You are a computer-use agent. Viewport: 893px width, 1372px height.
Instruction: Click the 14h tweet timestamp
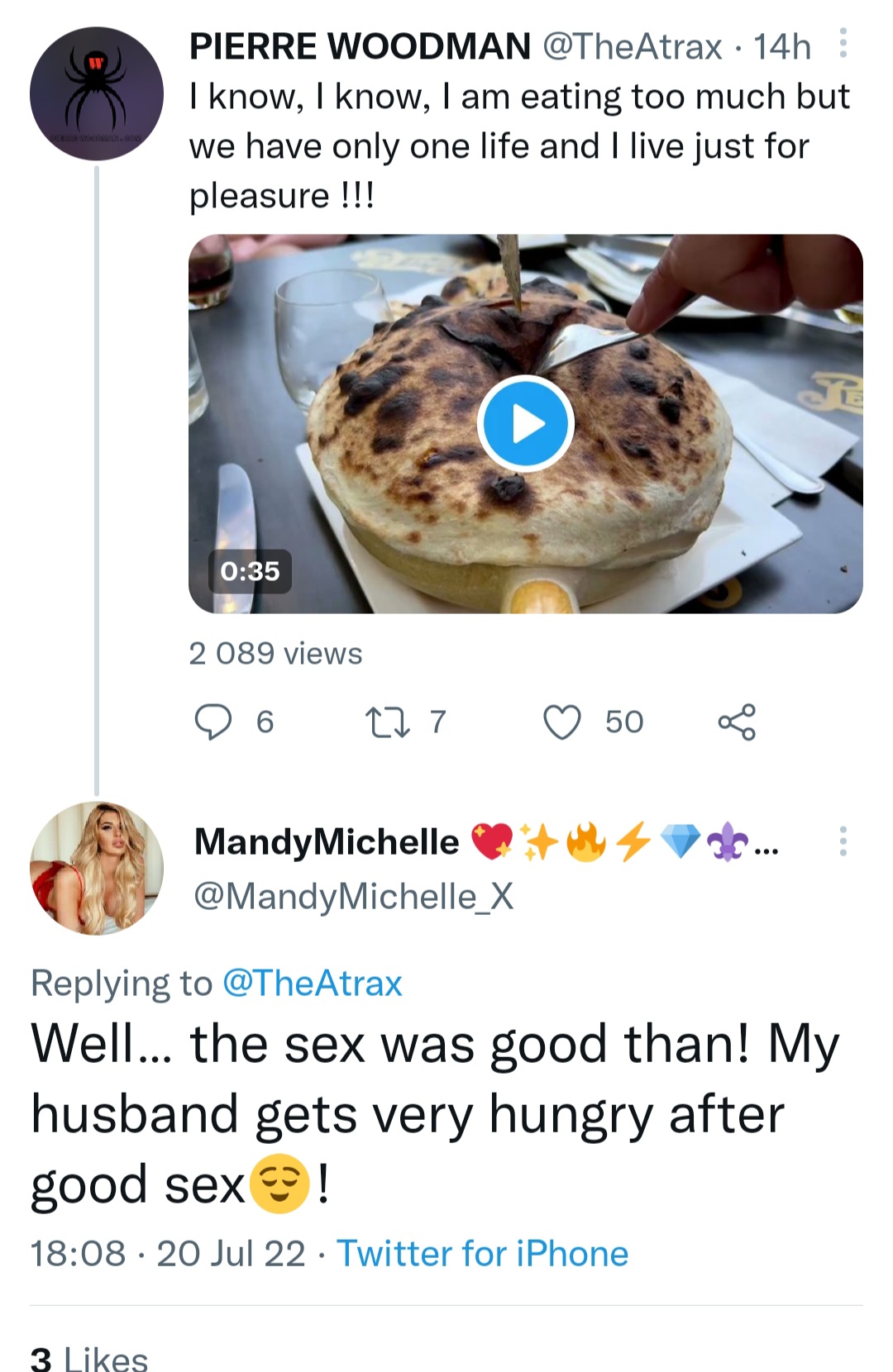[782, 46]
